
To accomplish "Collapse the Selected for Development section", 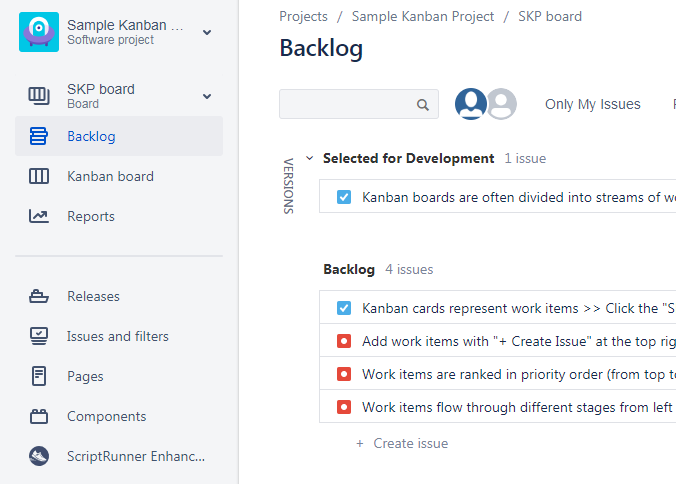I will coord(310,158).
